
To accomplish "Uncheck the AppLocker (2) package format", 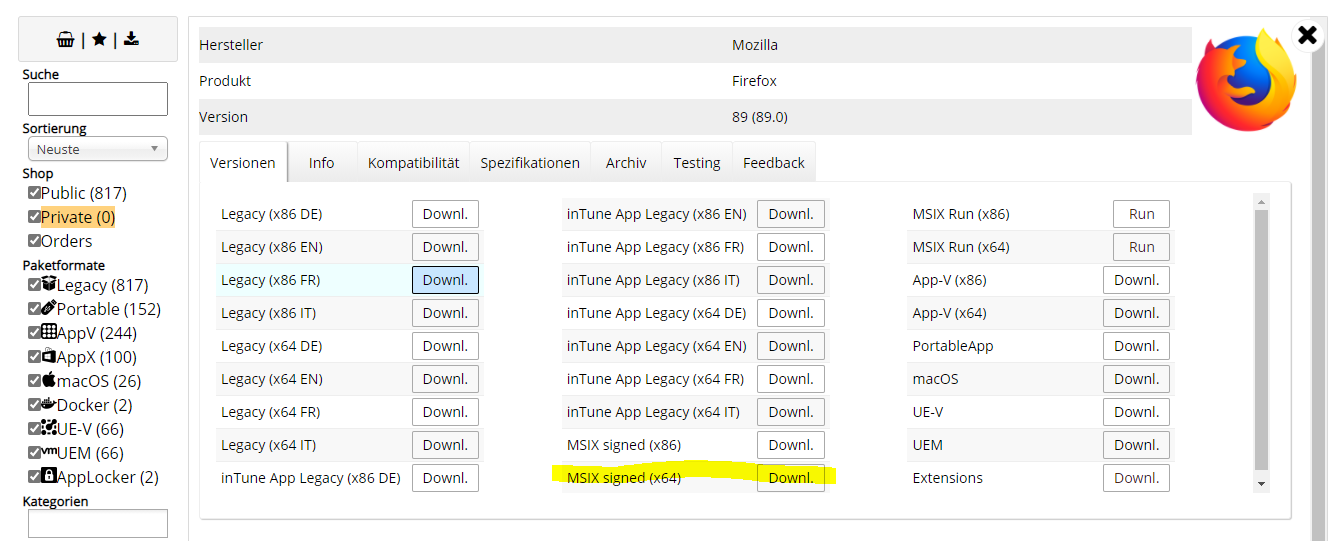I will click(34, 477).
